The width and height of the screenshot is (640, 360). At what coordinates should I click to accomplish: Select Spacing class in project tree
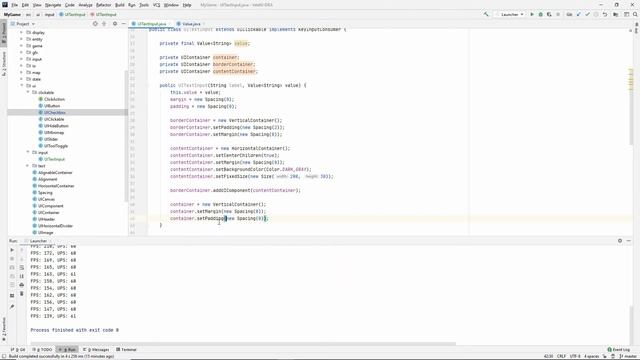pos(45,192)
